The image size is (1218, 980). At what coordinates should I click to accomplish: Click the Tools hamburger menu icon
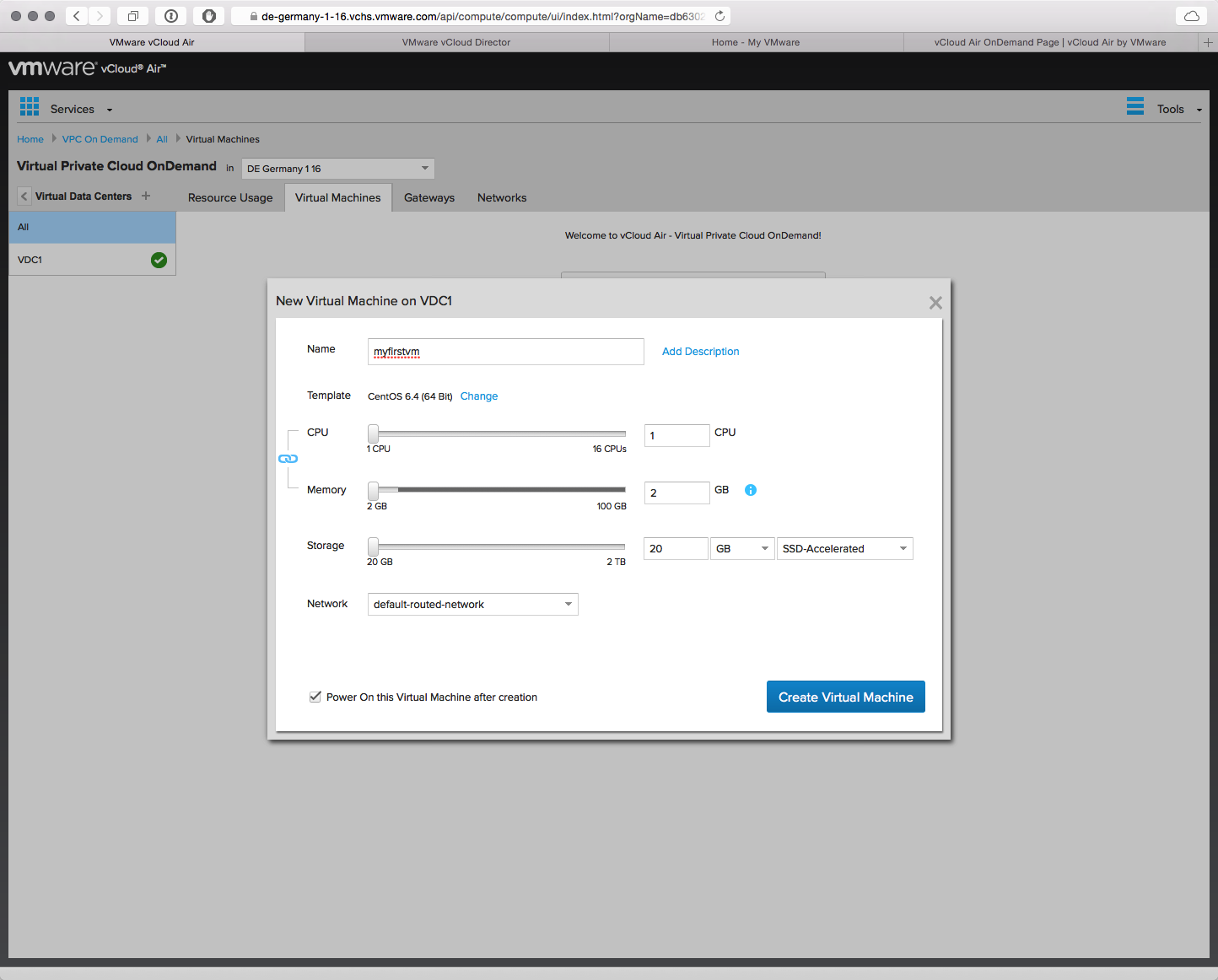1135,106
